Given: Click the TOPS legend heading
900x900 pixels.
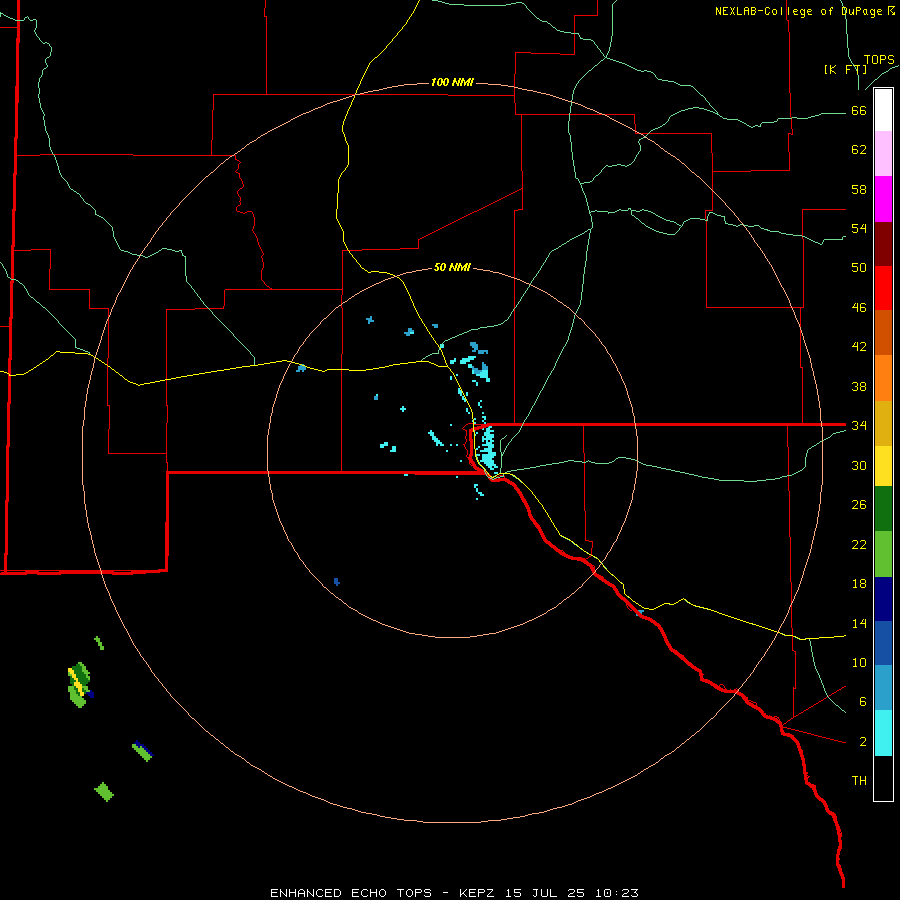Looking at the screenshot, I should tap(879, 60).
